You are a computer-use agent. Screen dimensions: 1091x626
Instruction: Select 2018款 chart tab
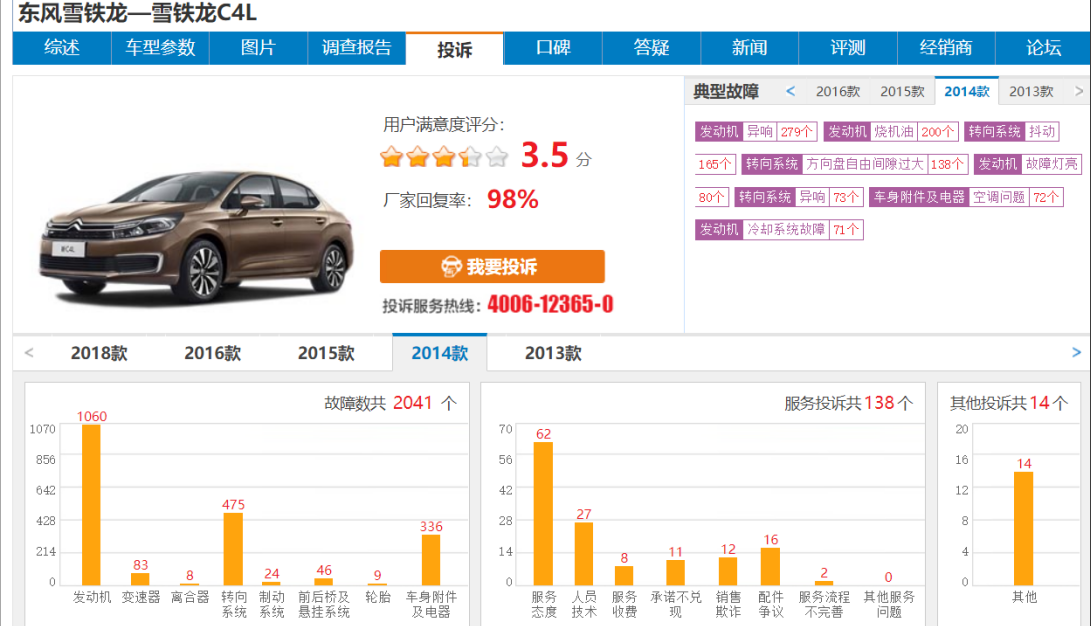pyautogui.click(x=99, y=353)
